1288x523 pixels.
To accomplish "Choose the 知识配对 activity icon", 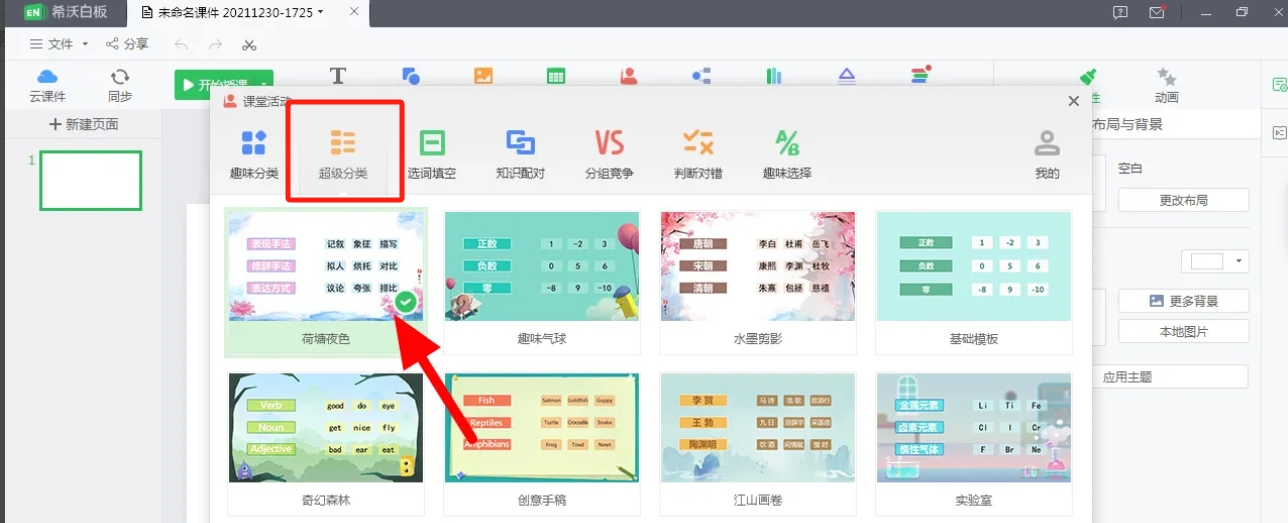I will tap(520, 152).
